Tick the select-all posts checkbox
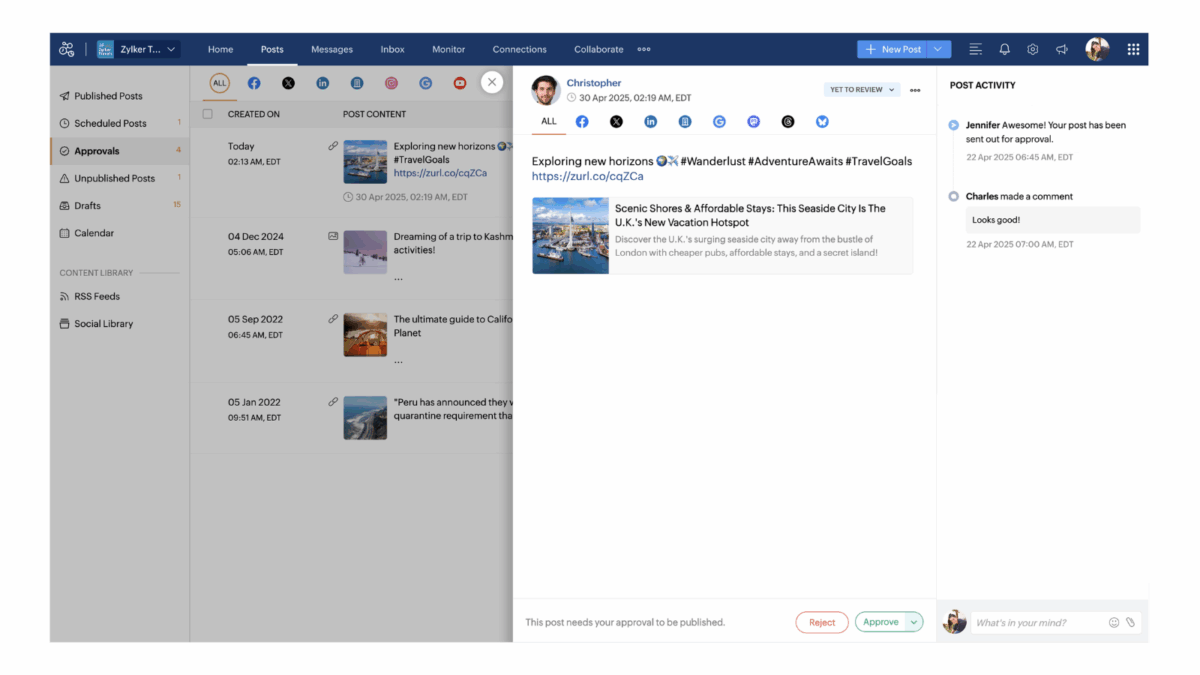The height and width of the screenshot is (675, 1200). (208, 114)
